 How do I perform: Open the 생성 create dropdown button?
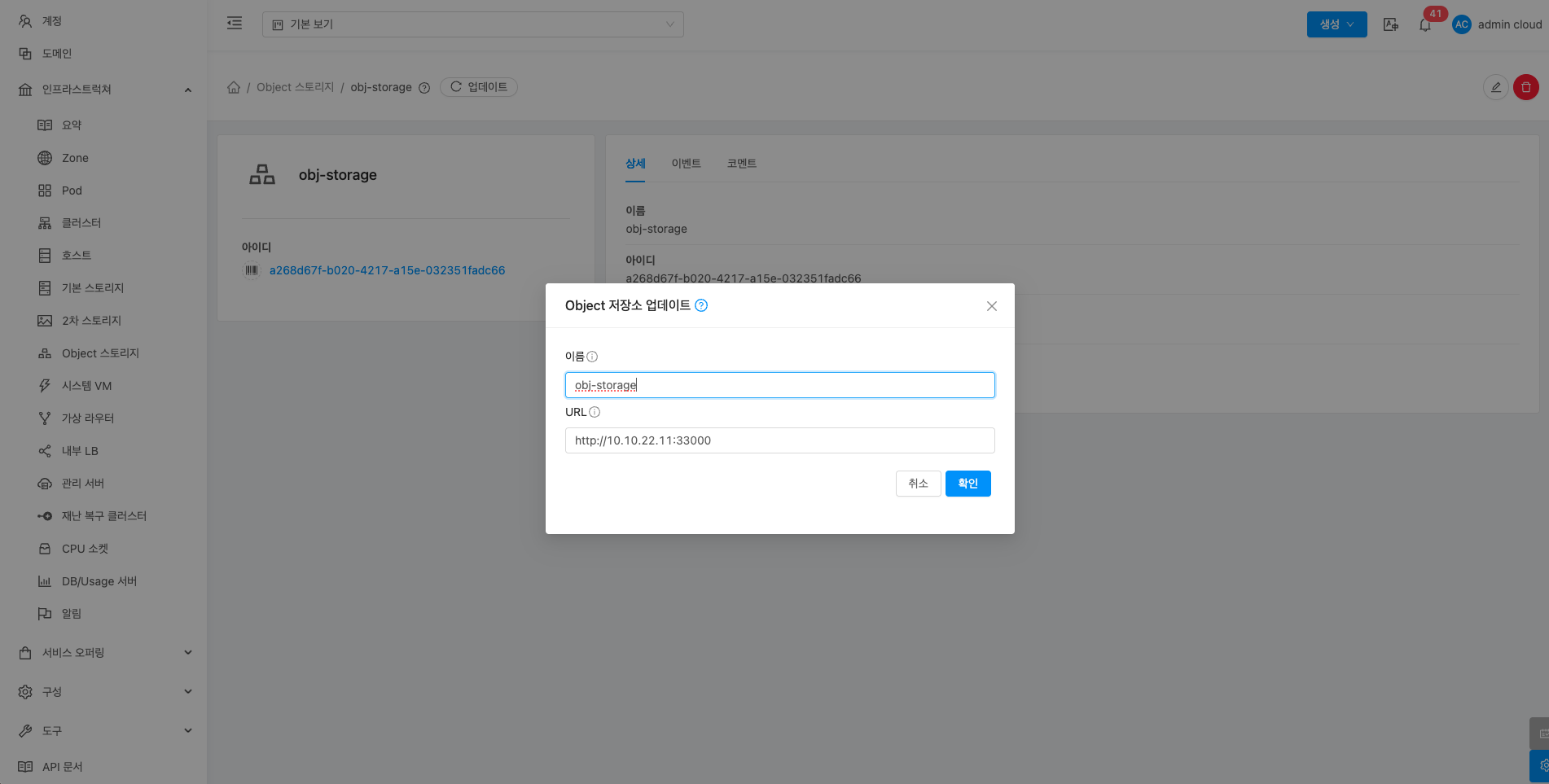[1336, 24]
